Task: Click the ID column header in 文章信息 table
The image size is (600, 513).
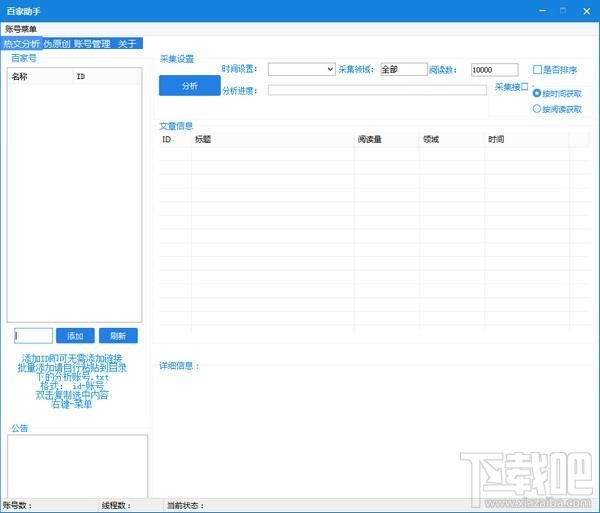Action: 175,139
